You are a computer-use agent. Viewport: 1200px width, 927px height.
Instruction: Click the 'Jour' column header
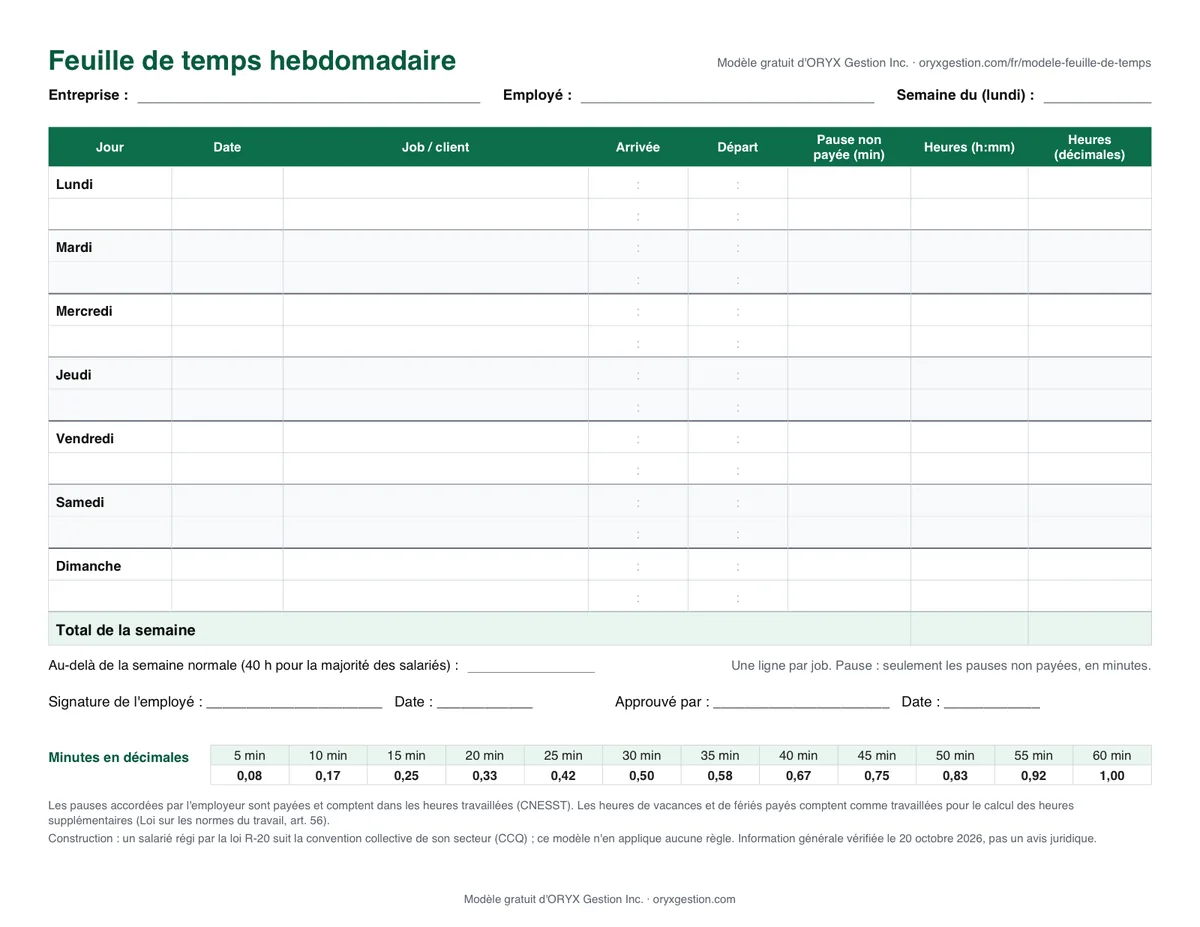coord(110,147)
